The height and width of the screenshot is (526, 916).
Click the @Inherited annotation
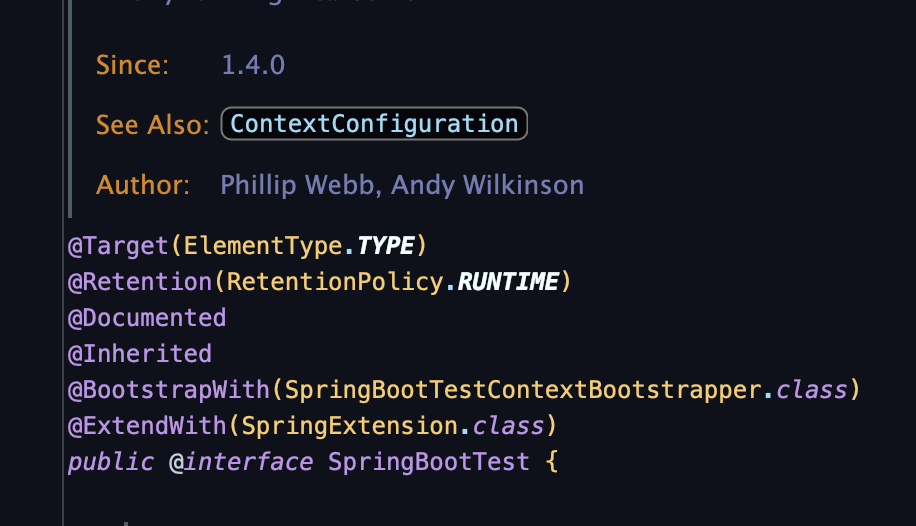tap(140, 354)
